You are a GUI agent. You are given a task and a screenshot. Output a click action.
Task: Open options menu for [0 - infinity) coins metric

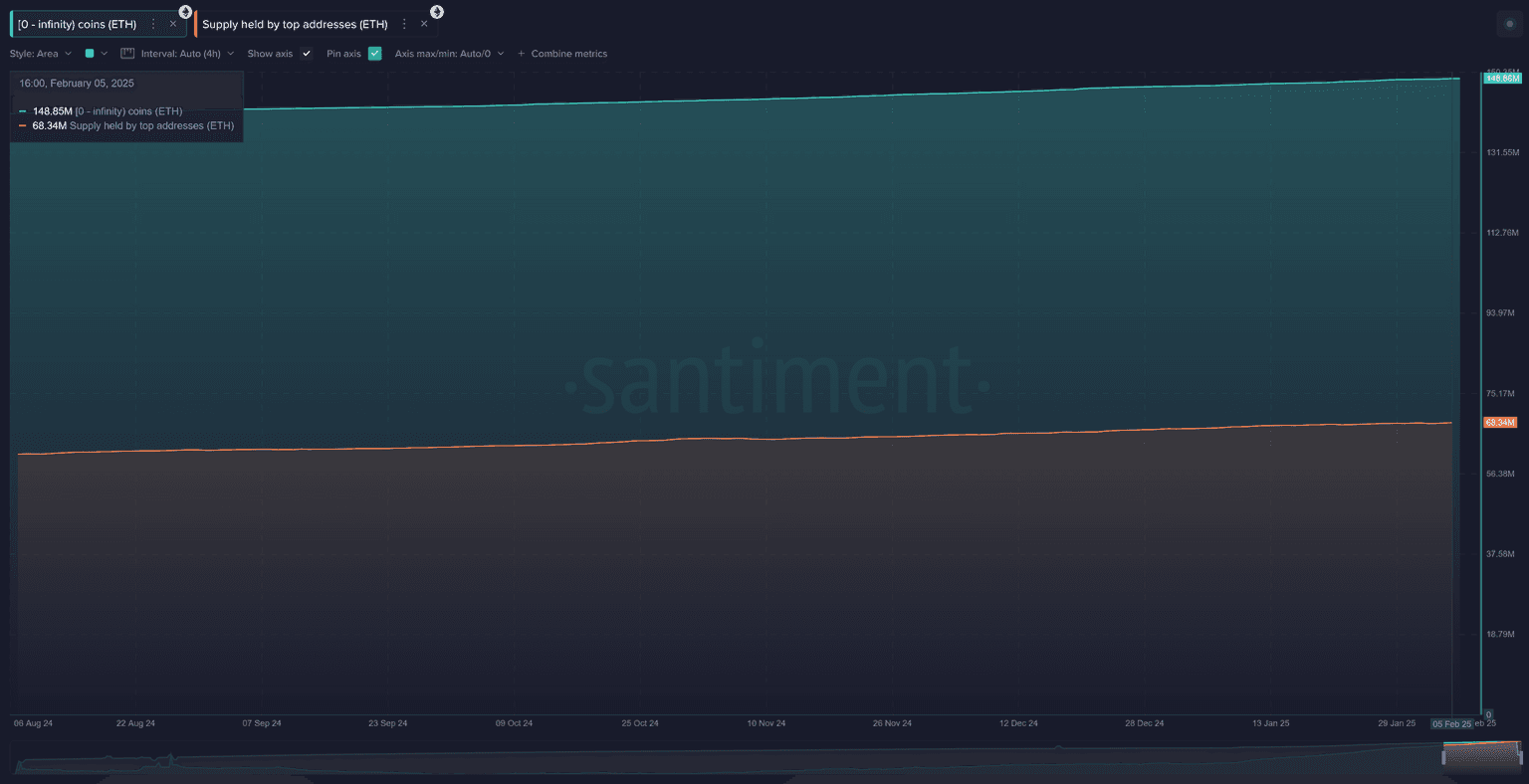pyautogui.click(x=153, y=24)
